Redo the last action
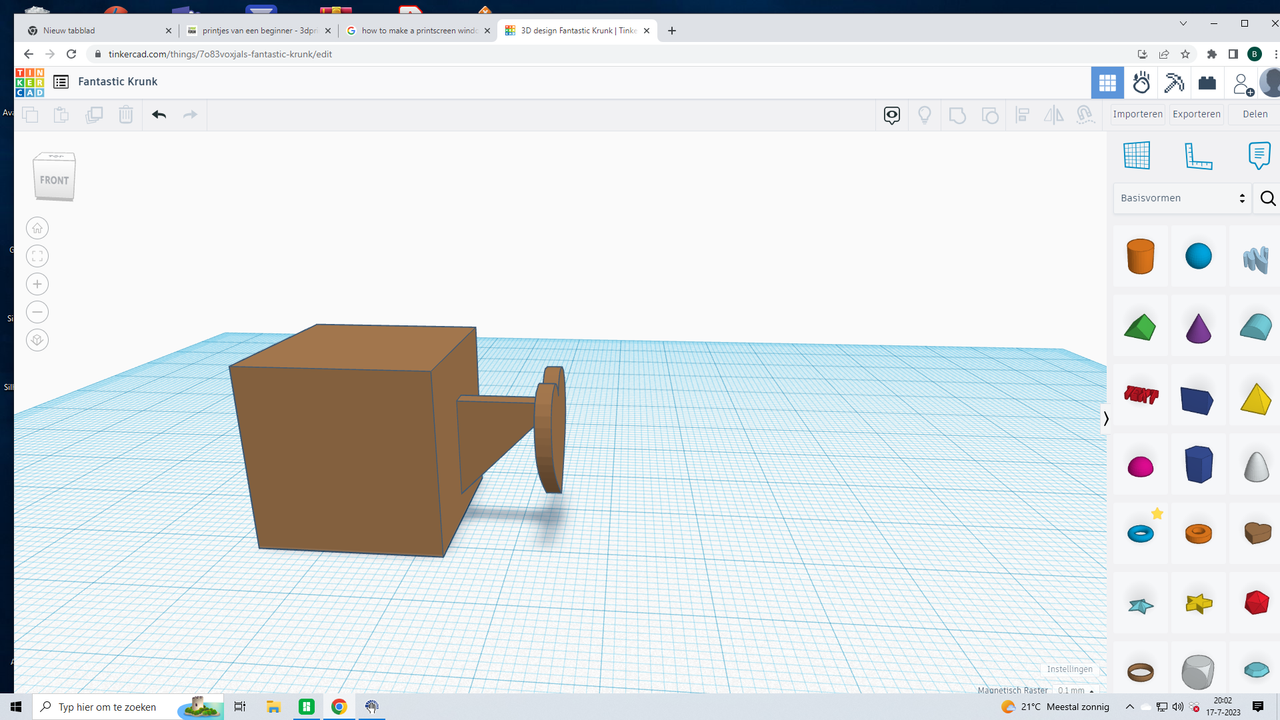The width and height of the screenshot is (1280, 720). pyautogui.click(x=190, y=115)
